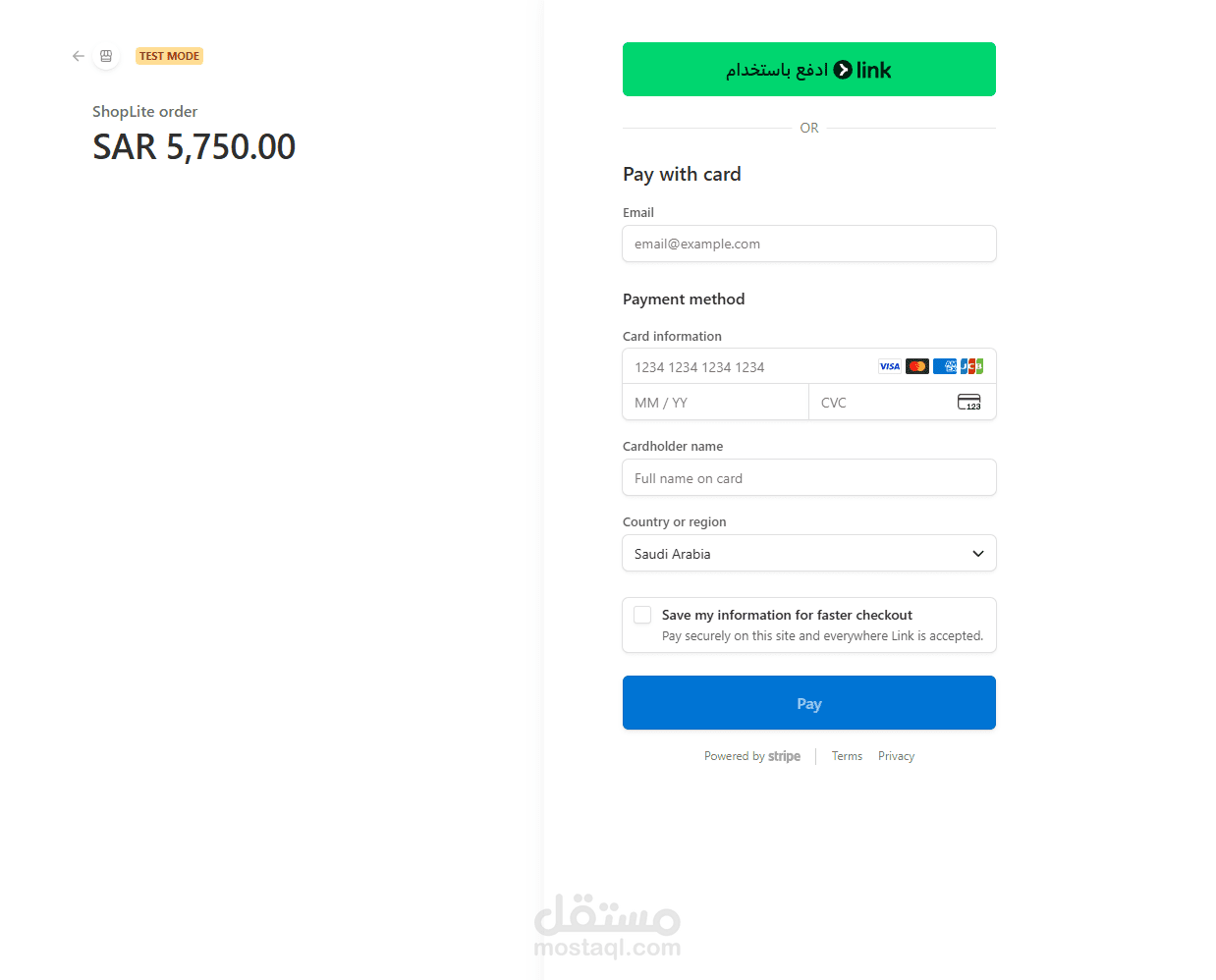This screenshot has height=980, width=1216.
Task: Click the Visa card logo
Action: coord(889,366)
